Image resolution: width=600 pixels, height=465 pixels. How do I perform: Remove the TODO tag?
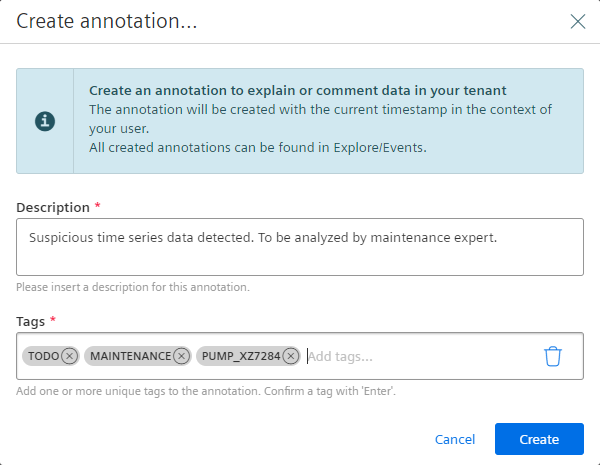pos(69,356)
